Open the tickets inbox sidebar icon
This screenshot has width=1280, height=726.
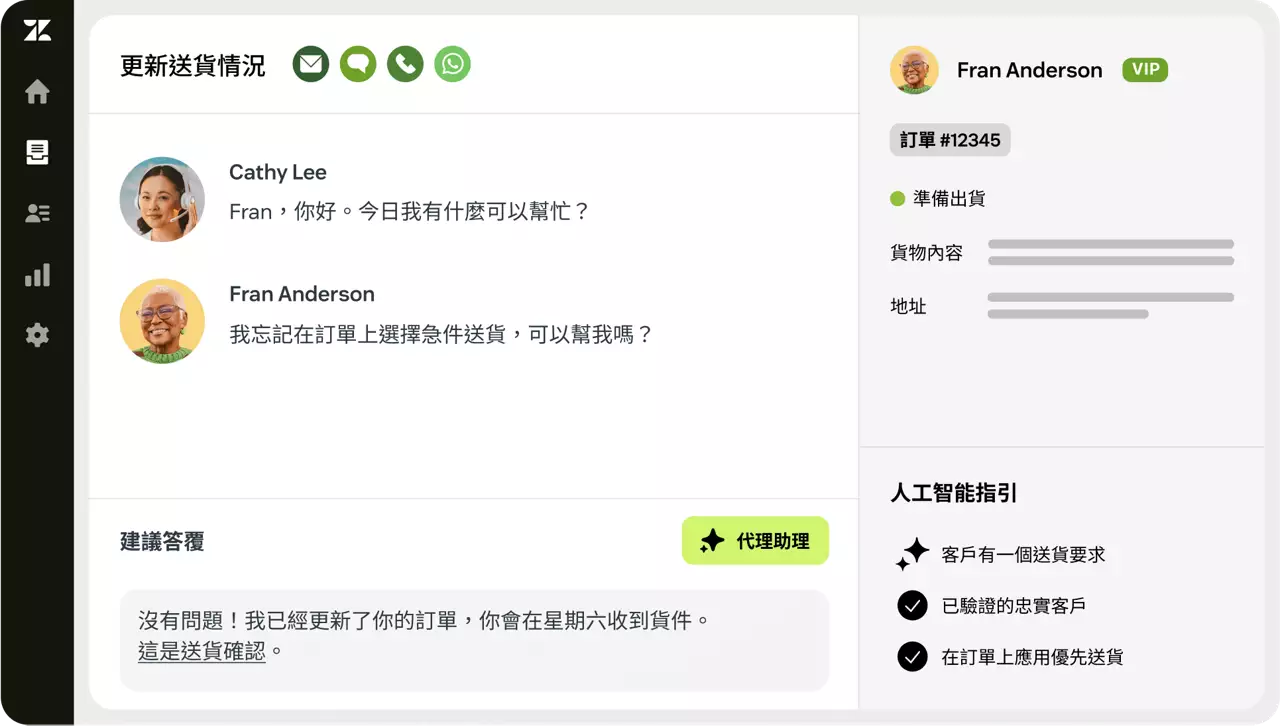tap(37, 153)
